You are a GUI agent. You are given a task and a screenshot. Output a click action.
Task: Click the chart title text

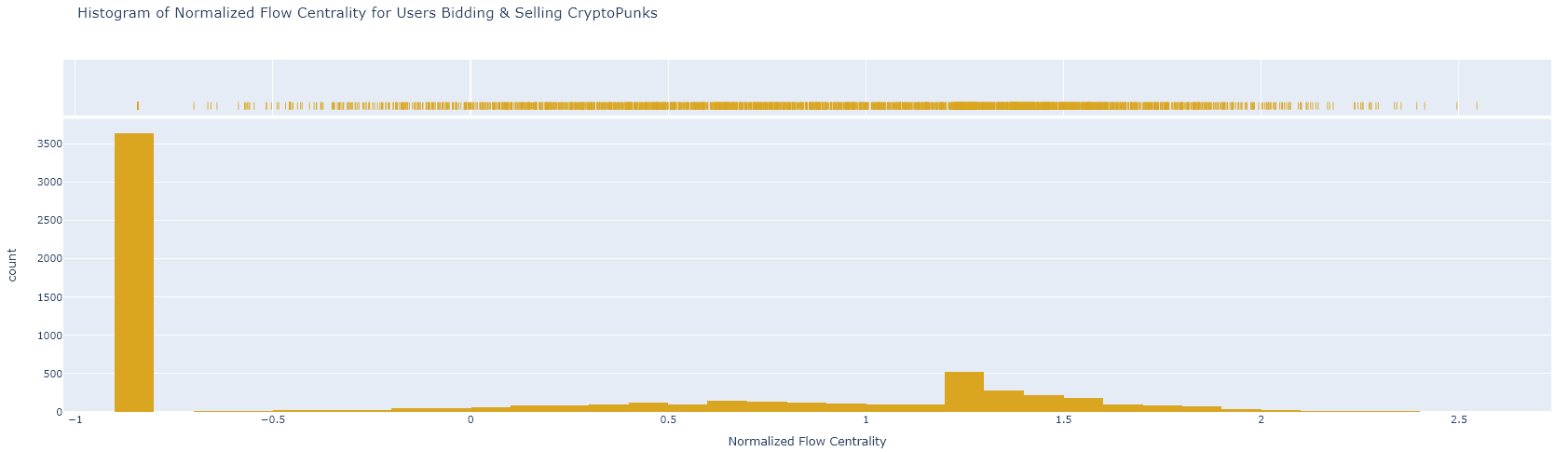click(x=367, y=13)
